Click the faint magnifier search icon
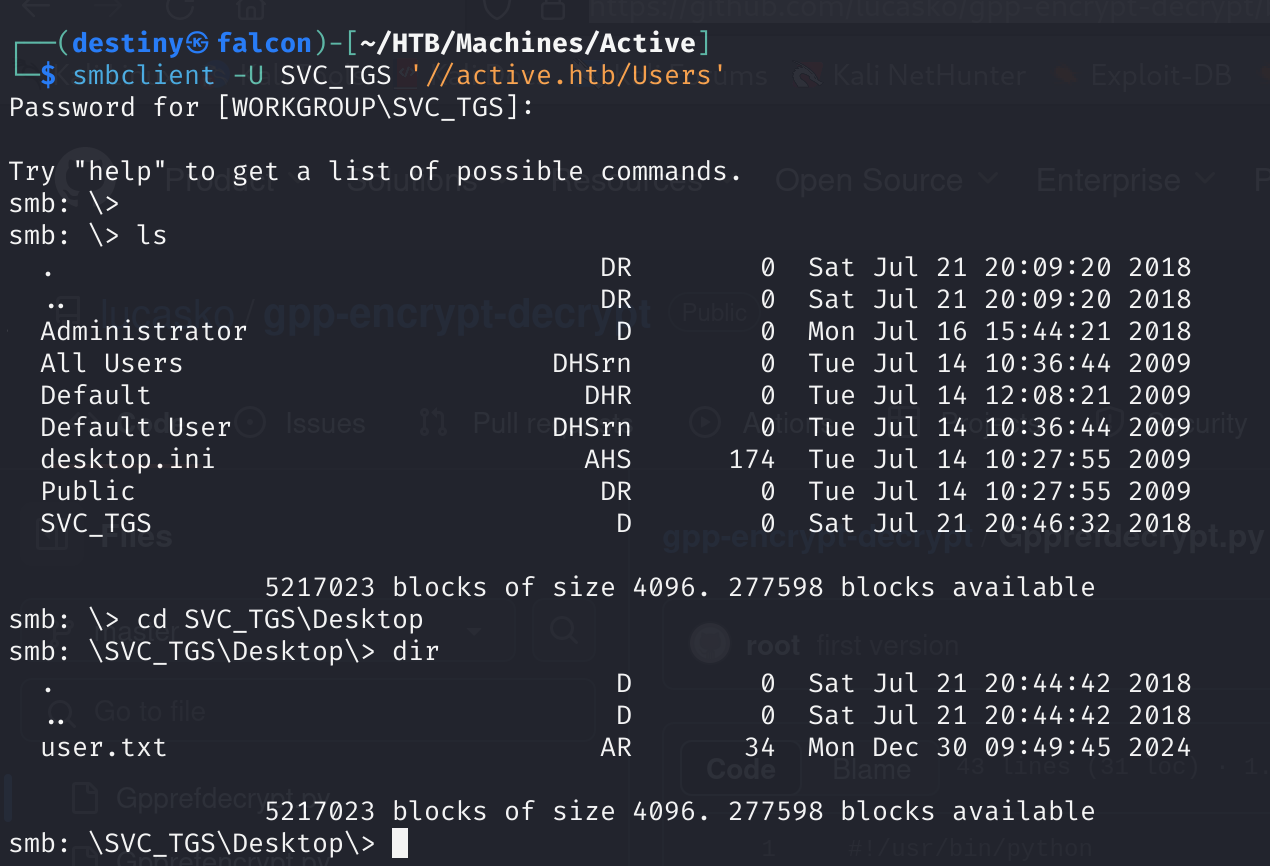 [565, 631]
